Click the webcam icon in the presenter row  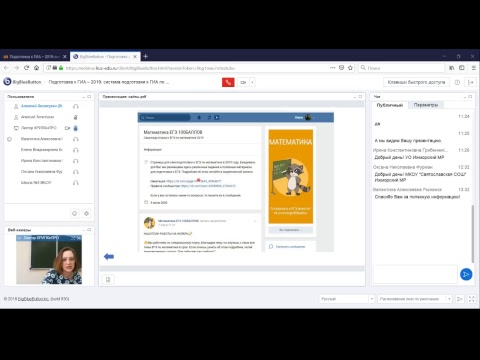click(x=67, y=128)
